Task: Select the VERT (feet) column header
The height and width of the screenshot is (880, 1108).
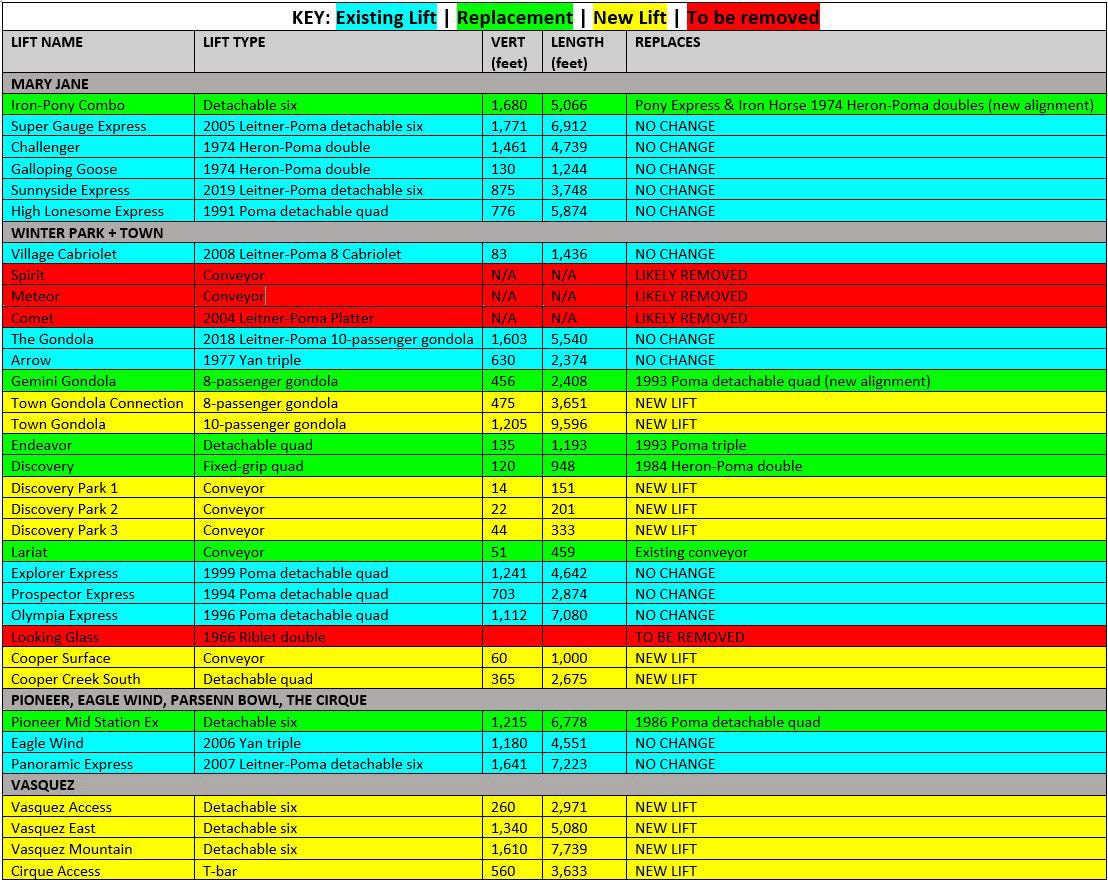Action: (x=512, y=52)
